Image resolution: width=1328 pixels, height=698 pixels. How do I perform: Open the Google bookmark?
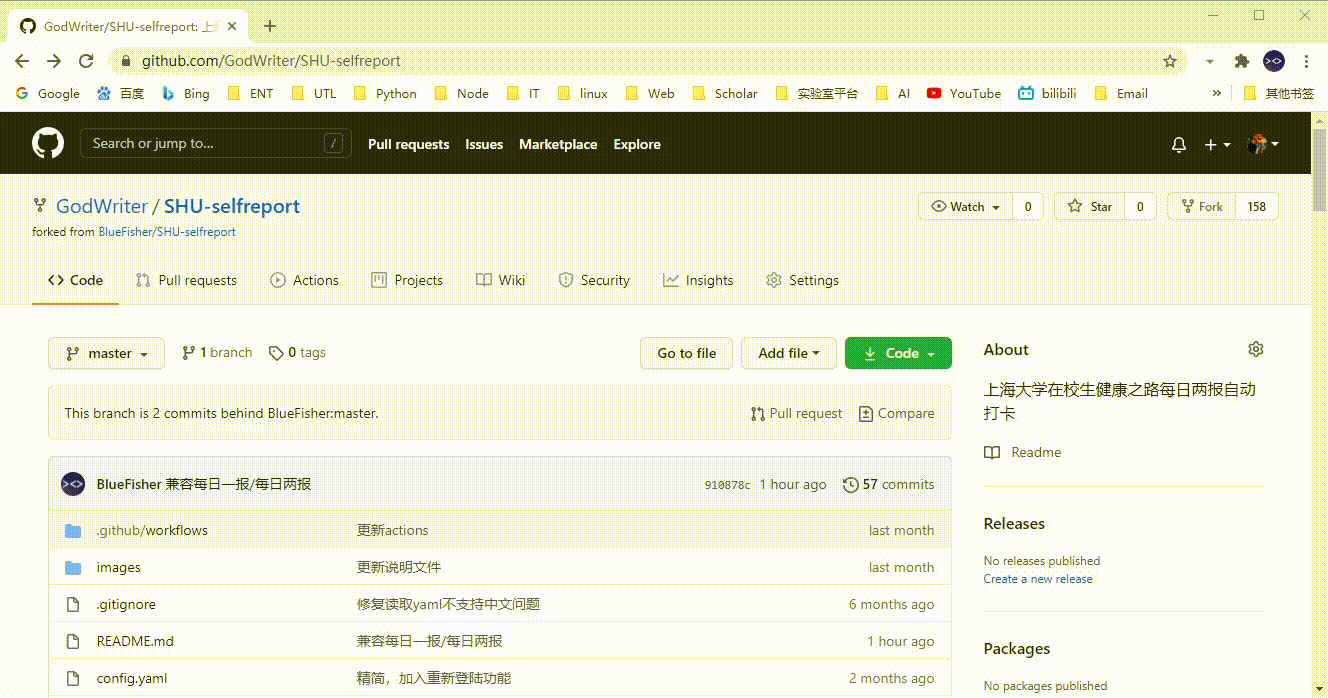(x=48, y=93)
